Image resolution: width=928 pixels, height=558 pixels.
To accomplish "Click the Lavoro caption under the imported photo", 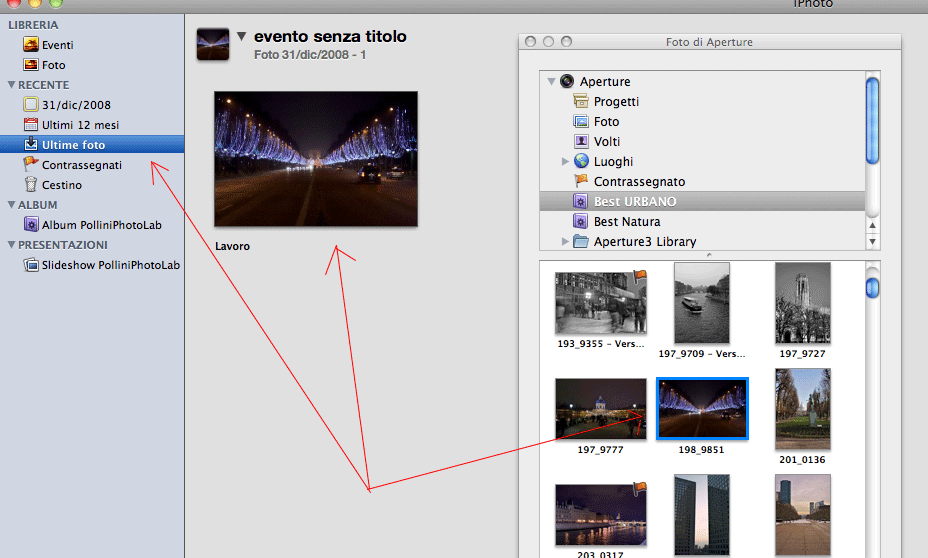I will tap(232, 246).
